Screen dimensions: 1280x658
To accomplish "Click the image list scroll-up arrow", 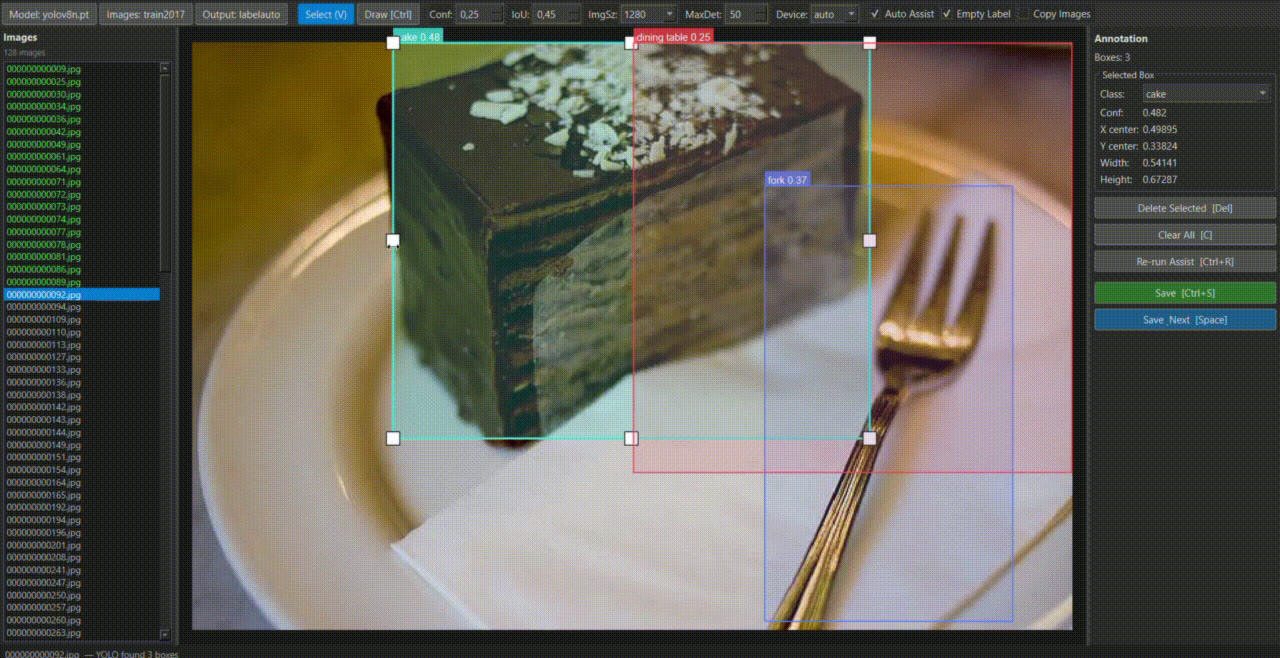I will pos(165,69).
